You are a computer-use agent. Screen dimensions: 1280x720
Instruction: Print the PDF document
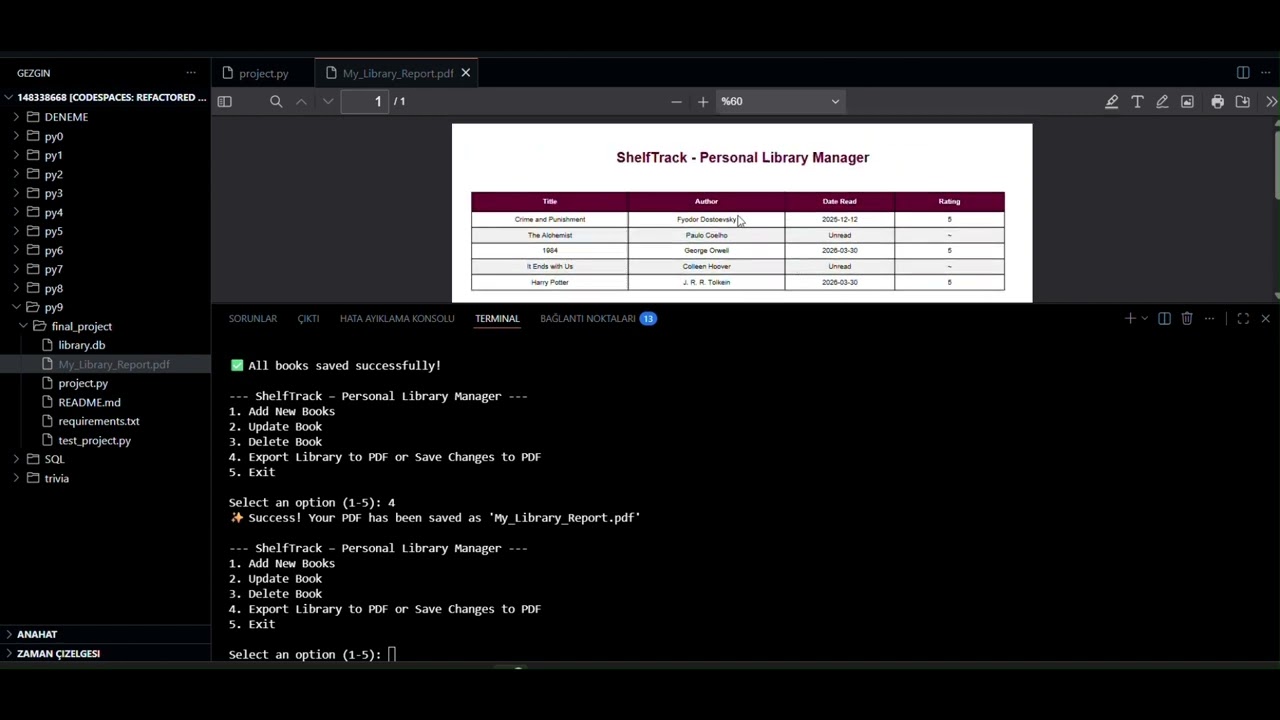coord(1217,101)
